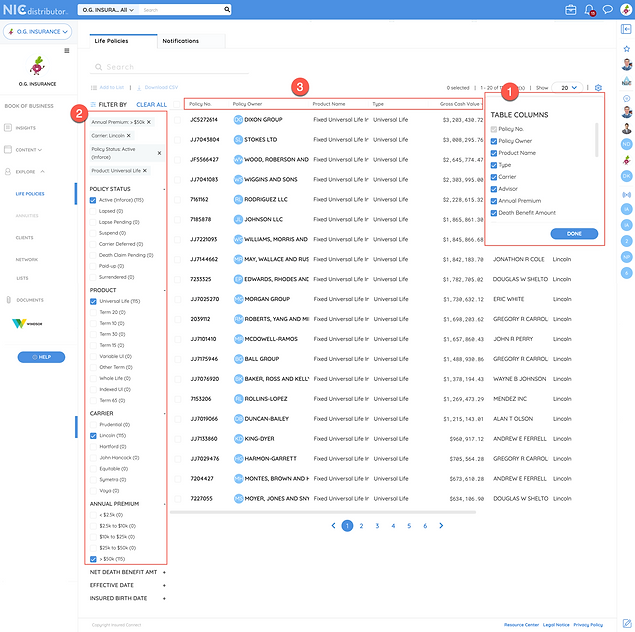Uncheck Annual Premium table column
Image resolution: width=635 pixels, height=632 pixels.
click(494, 201)
